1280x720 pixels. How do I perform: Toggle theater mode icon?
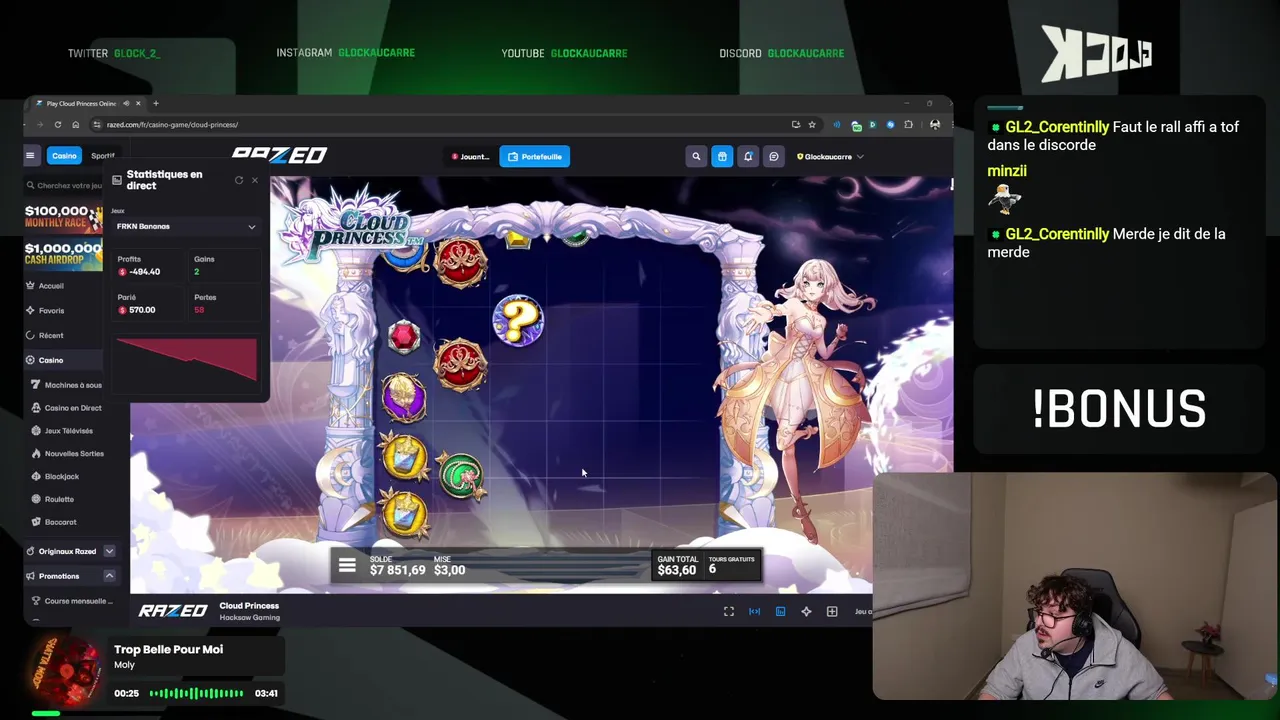point(755,612)
